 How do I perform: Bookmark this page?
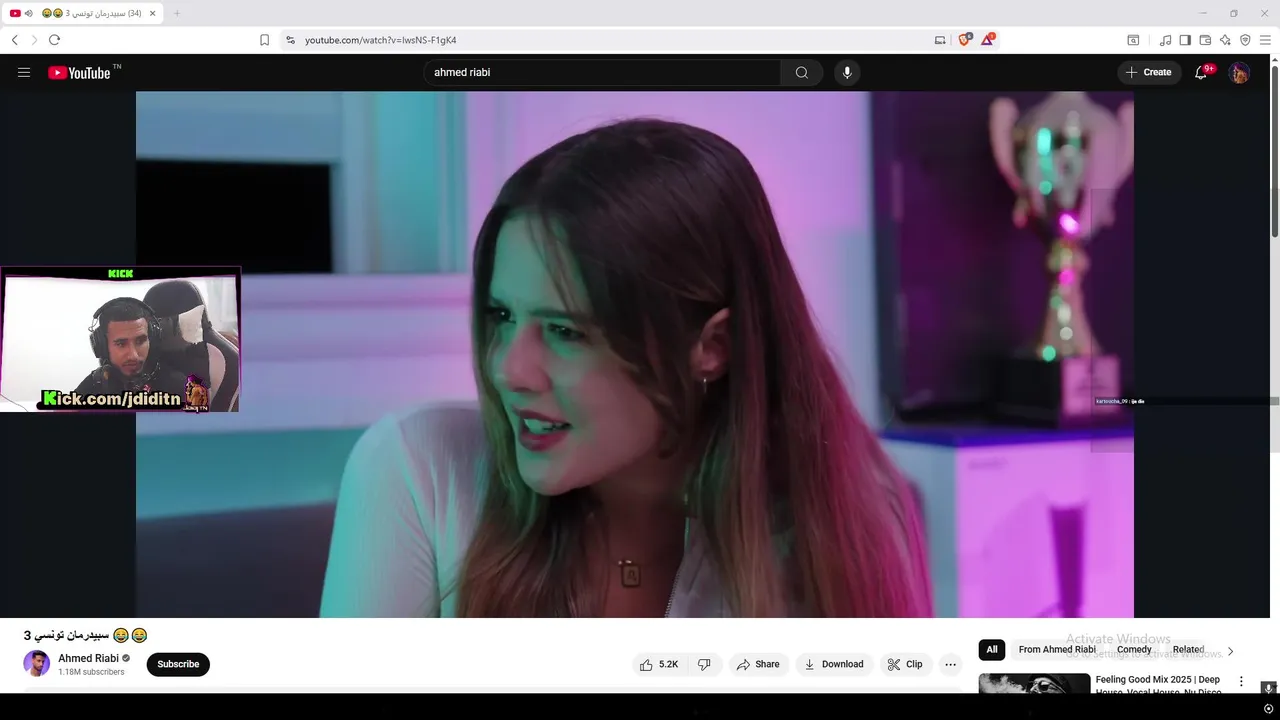click(264, 40)
